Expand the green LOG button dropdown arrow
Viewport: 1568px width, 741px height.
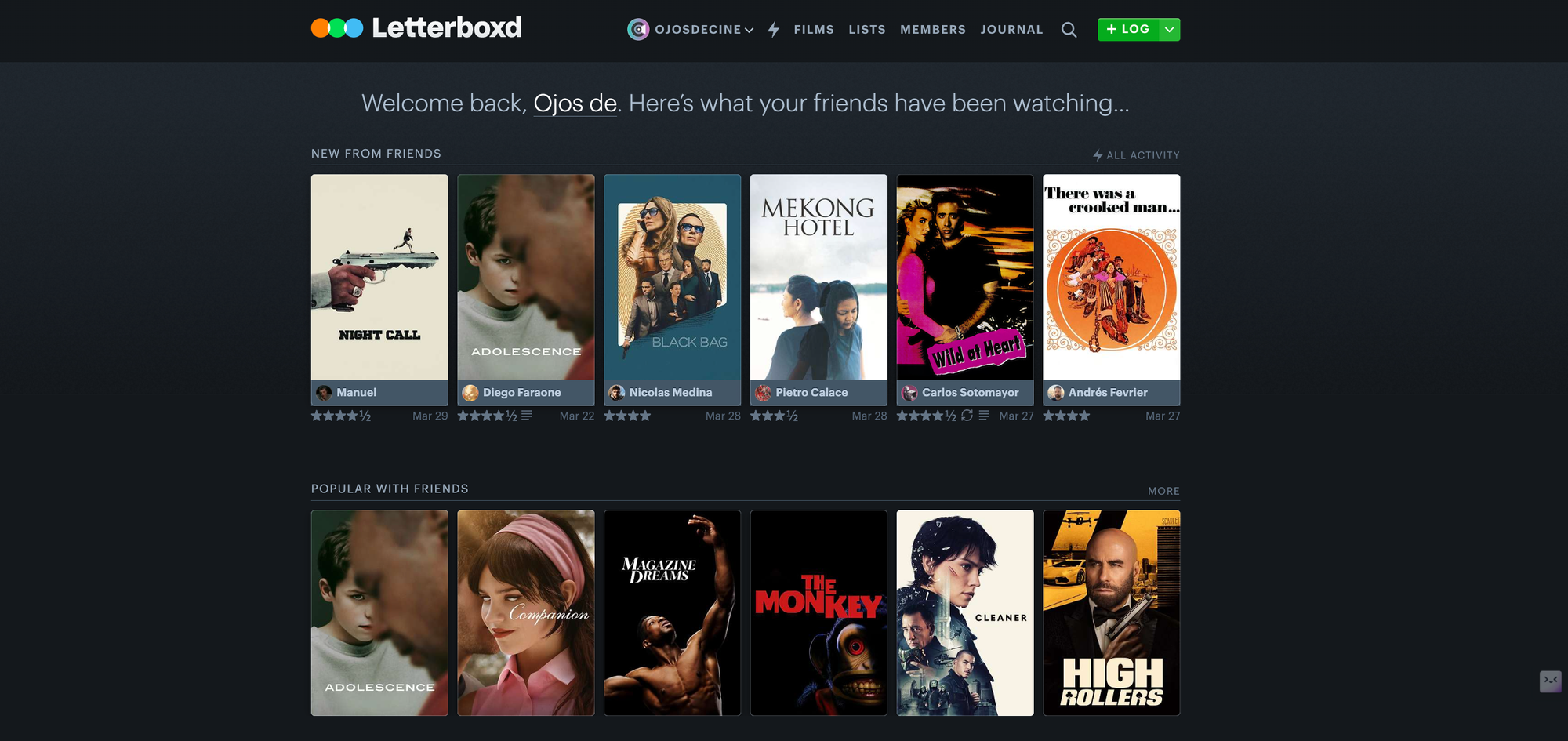tap(1169, 30)
